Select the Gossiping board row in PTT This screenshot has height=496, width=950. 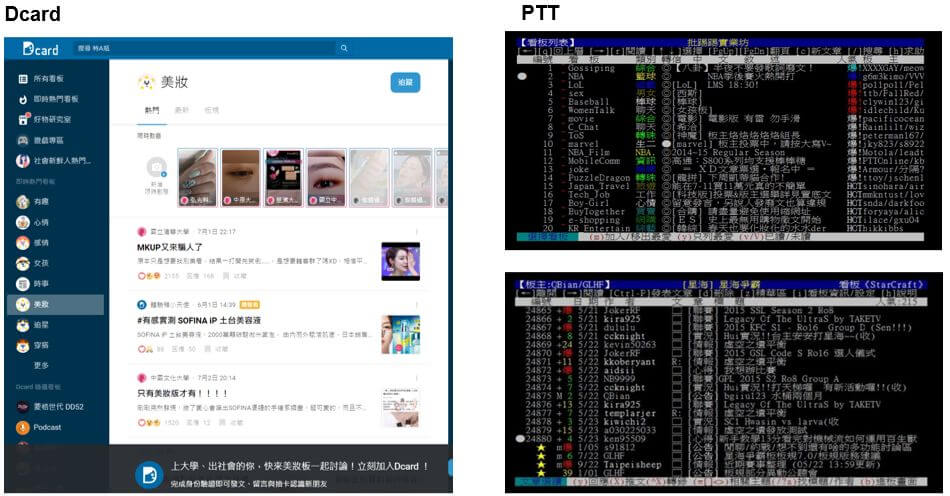(721, 68)
